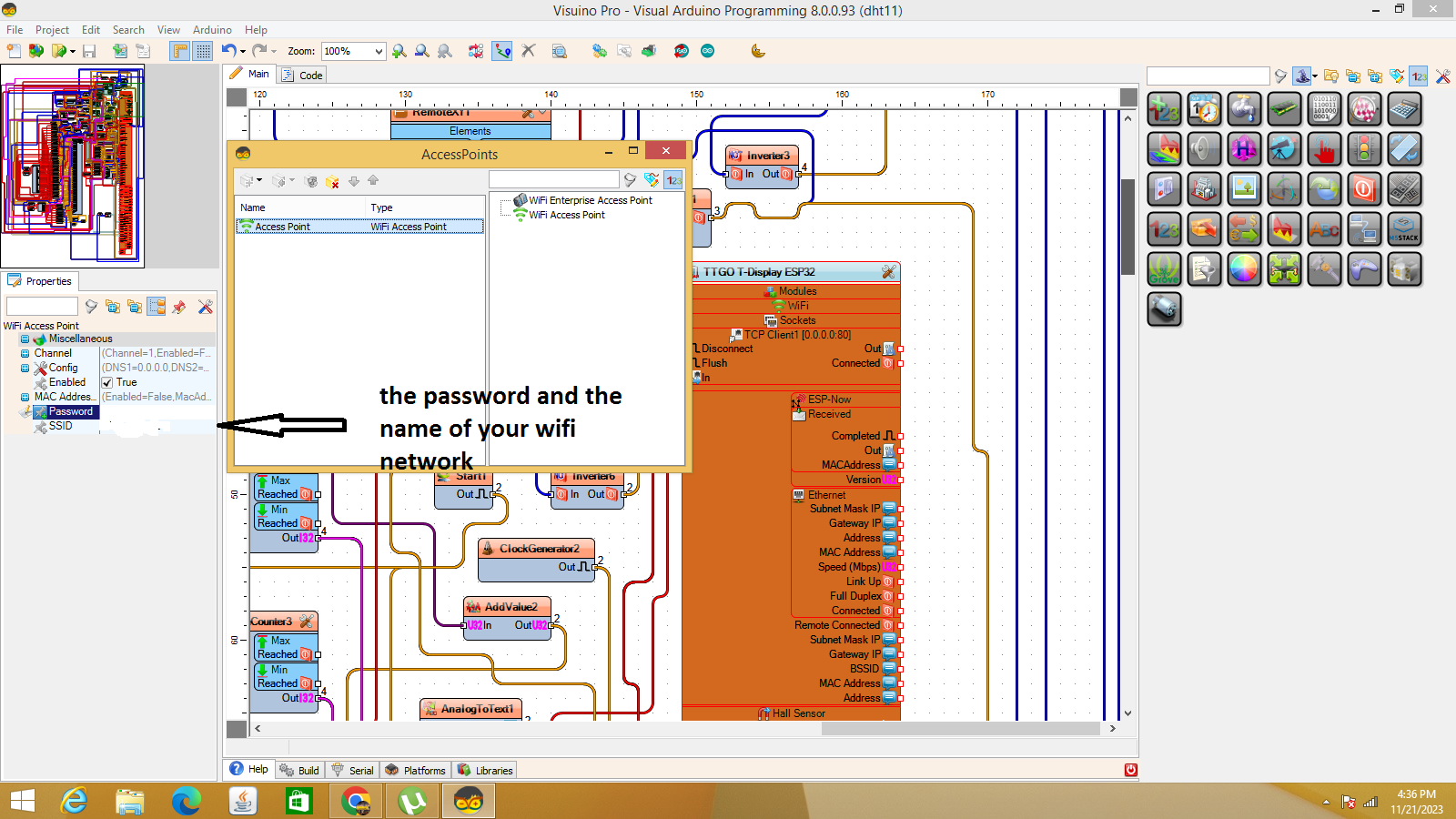1456x819 pixels.
Task: Click the Generate/Compile scissors icon on the toolbar
Action: coord(528,51)
